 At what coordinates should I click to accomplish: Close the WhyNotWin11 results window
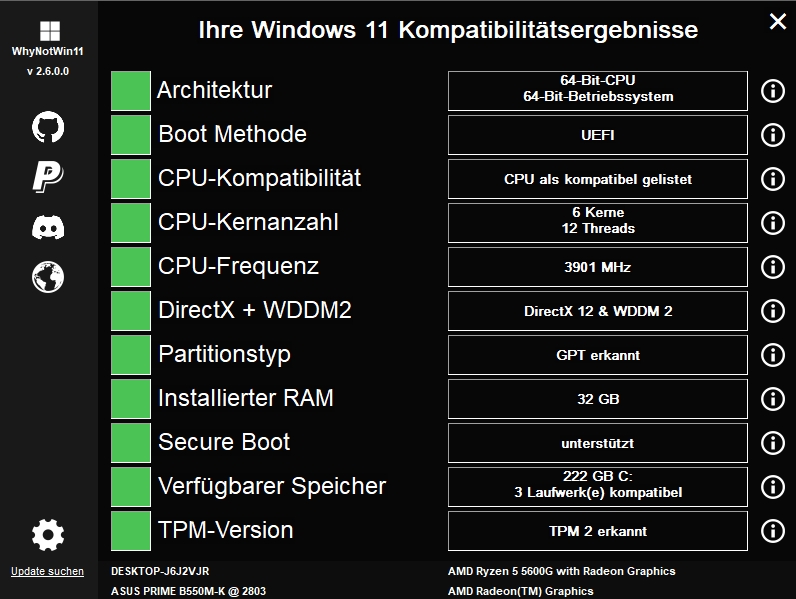(x=777, y=21)
